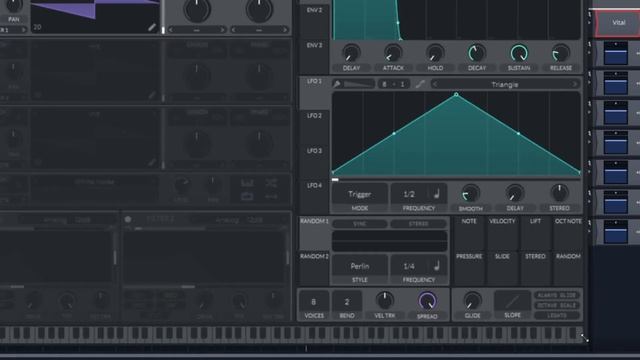Click the purple voice SPREAD knob
Viewport: 640px width, 360px height.
point(427,301)
